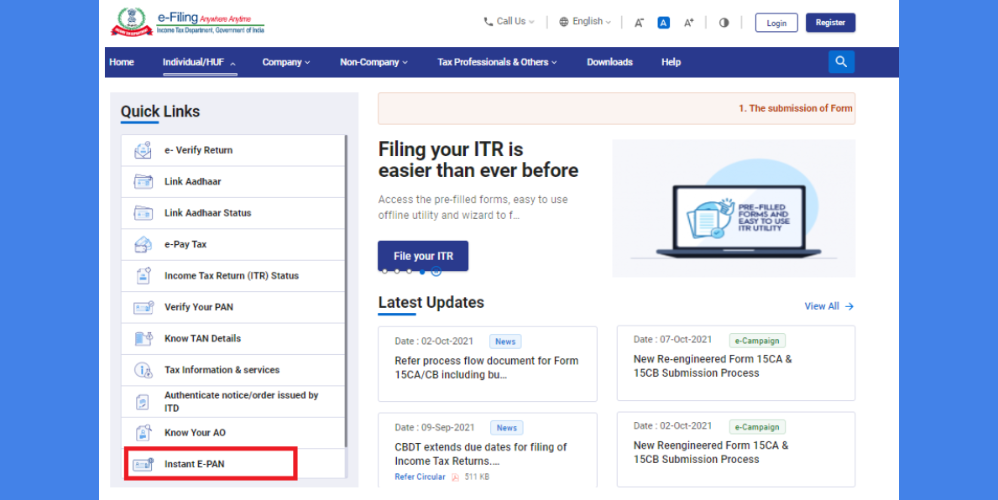Screen dimensions: 998x500
Task: Open the Downloads menu item
Action: (609, 62)
